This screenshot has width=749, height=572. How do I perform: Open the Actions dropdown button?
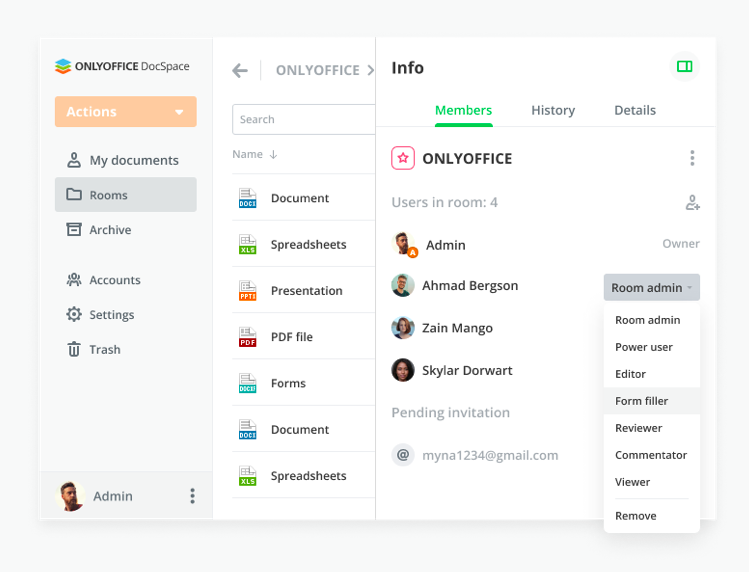tap(126, 111)
